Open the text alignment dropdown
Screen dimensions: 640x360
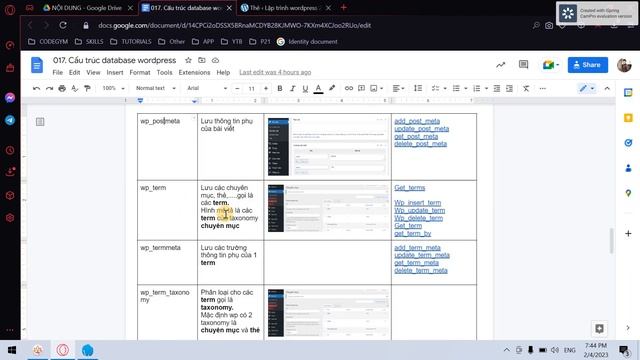click(398, 88)
